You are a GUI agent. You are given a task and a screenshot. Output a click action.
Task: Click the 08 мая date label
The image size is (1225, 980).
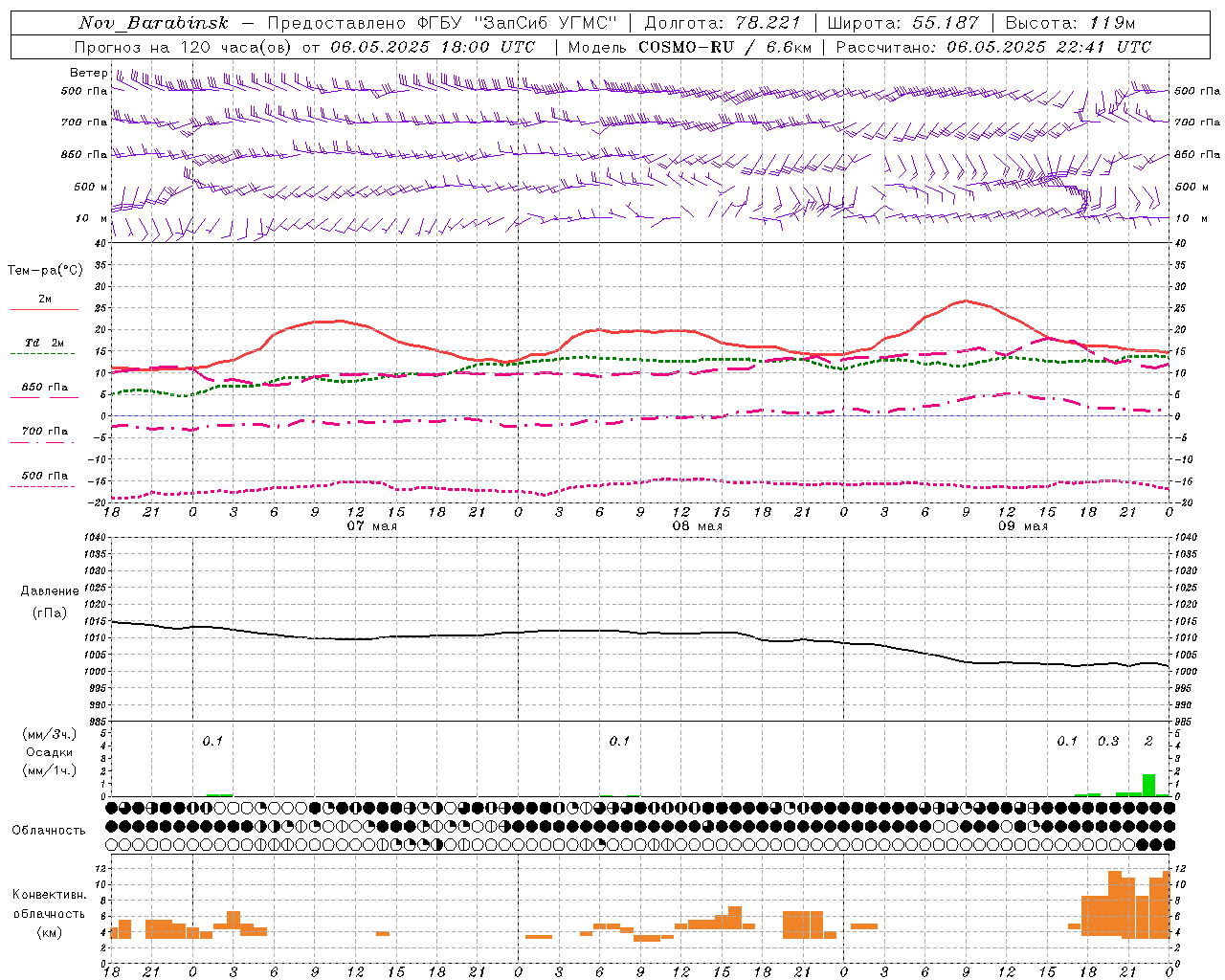pos(697,526)
